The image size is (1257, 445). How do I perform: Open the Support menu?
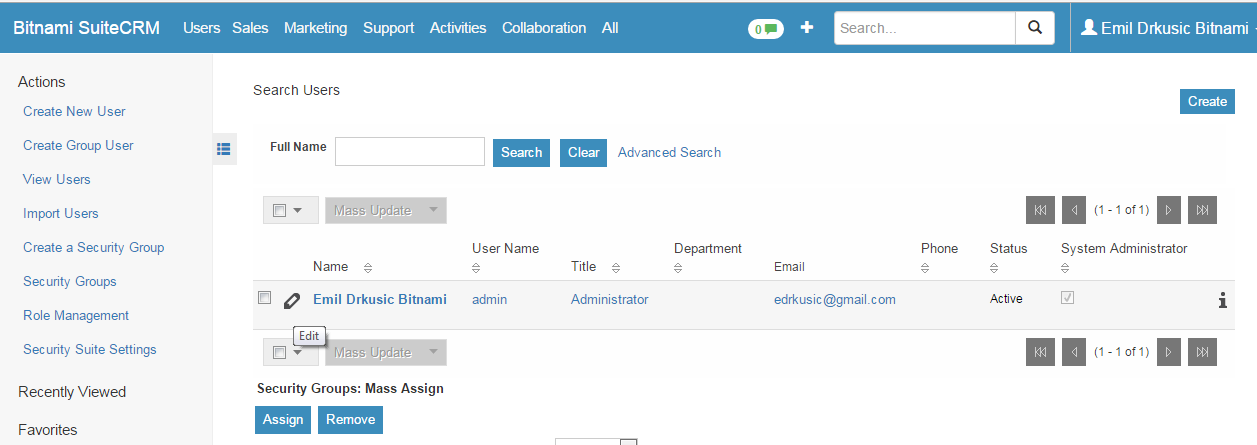click(389, 28)
